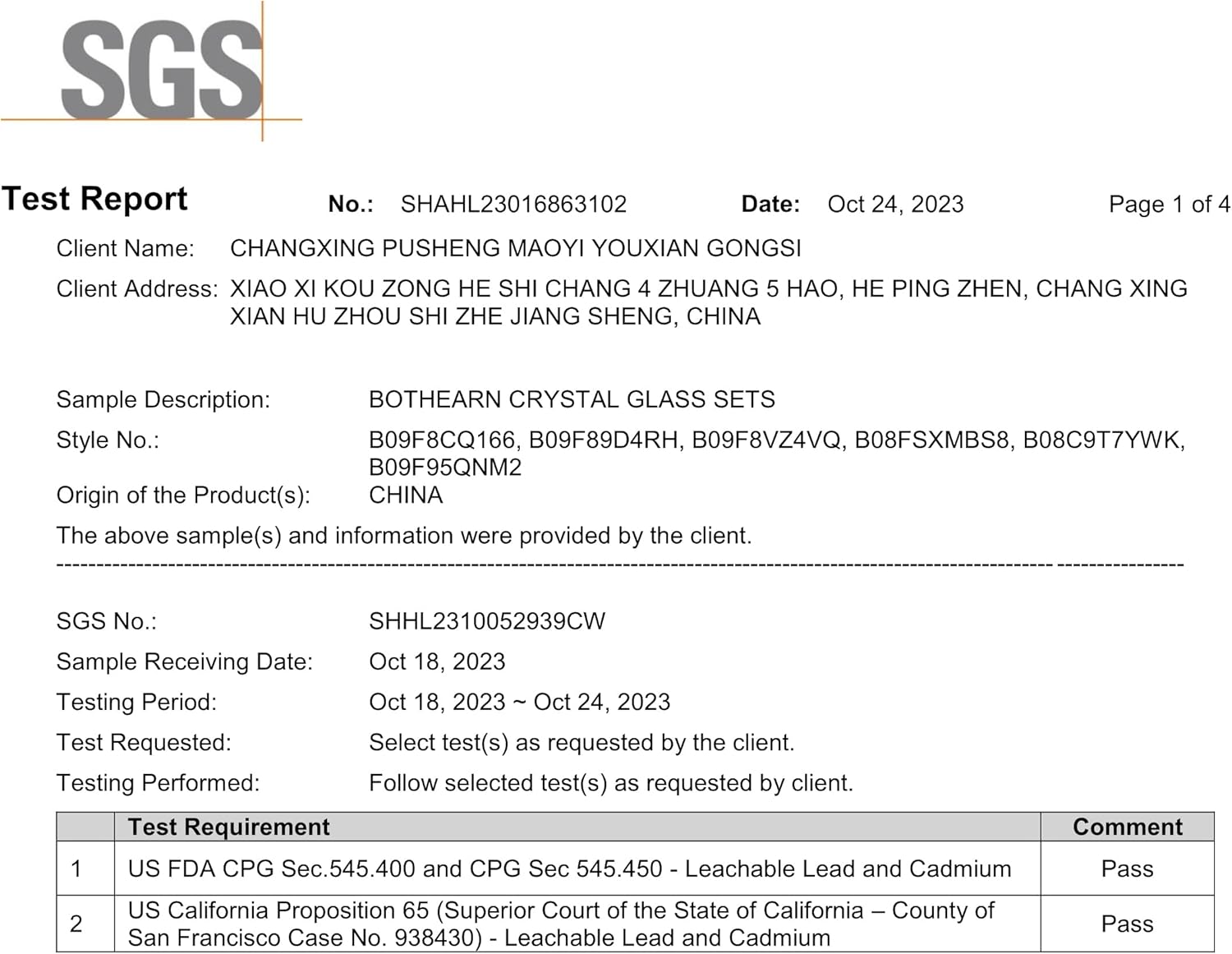This screenshot has width=1232, height=954.
Task: Click the Comment column header
Action: 1128,827
